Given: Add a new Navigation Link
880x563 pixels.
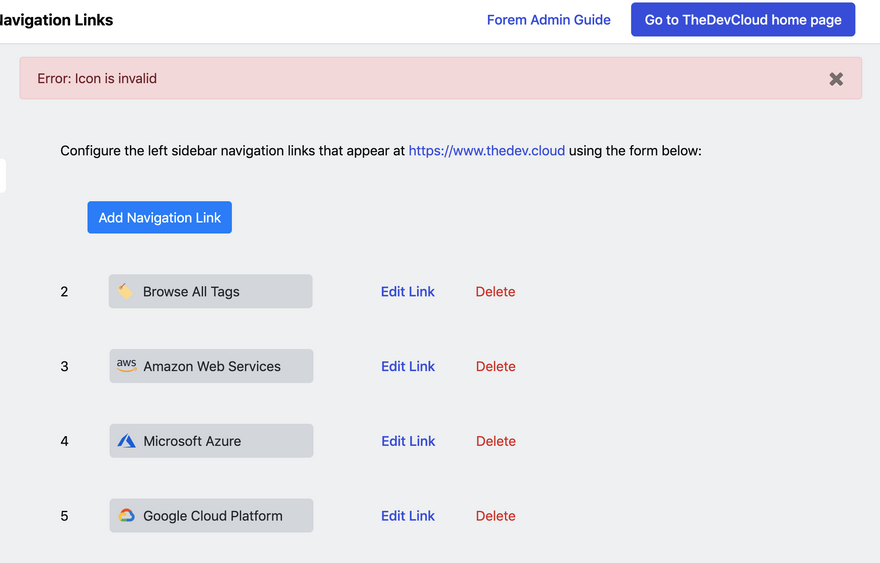Looking at the screenshot, I should (x=159, y=217).
